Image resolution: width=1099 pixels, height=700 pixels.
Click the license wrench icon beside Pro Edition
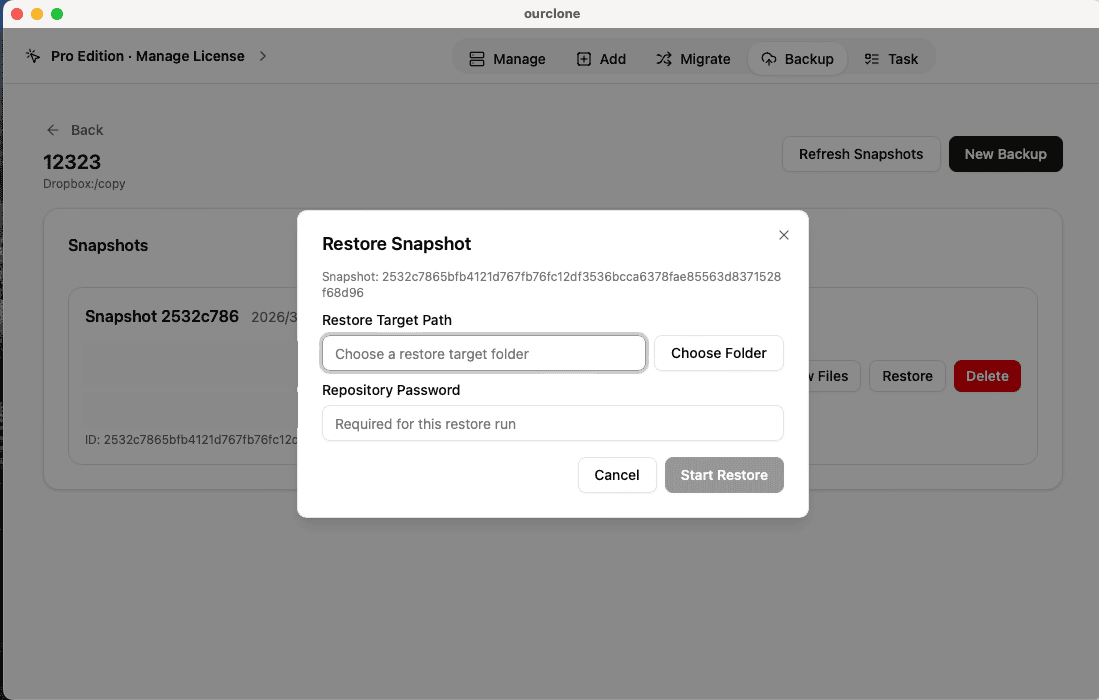tap(32, 56)
